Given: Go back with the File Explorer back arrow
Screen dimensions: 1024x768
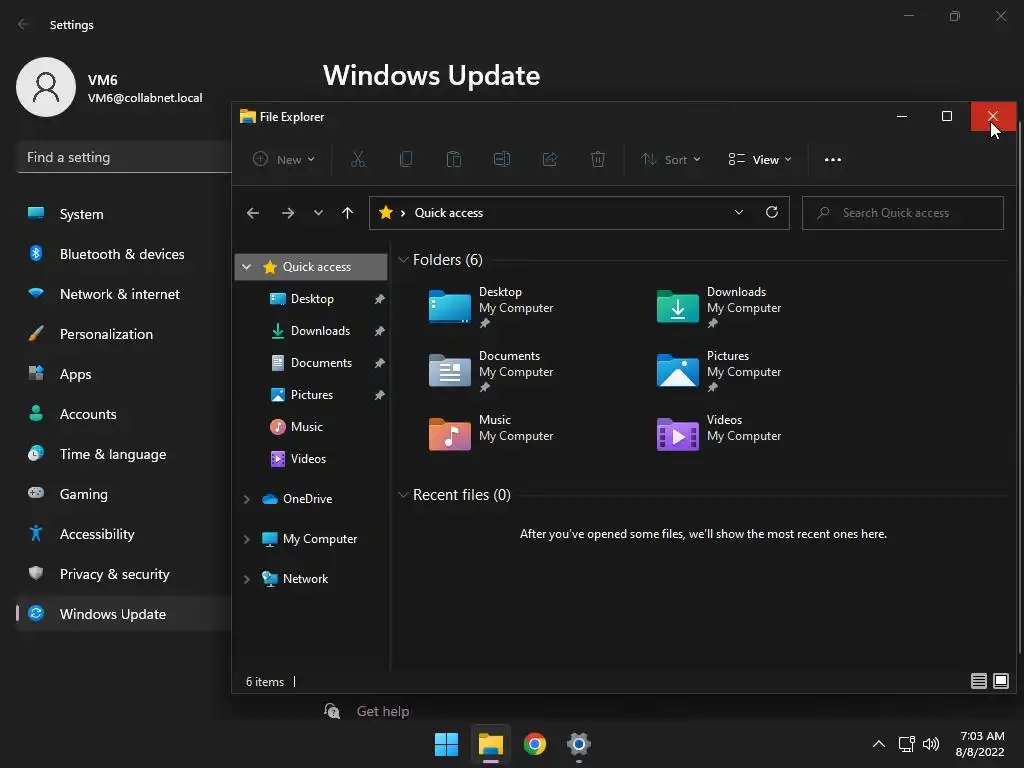Looking at the screenshot, I should [x=253, y=213].
